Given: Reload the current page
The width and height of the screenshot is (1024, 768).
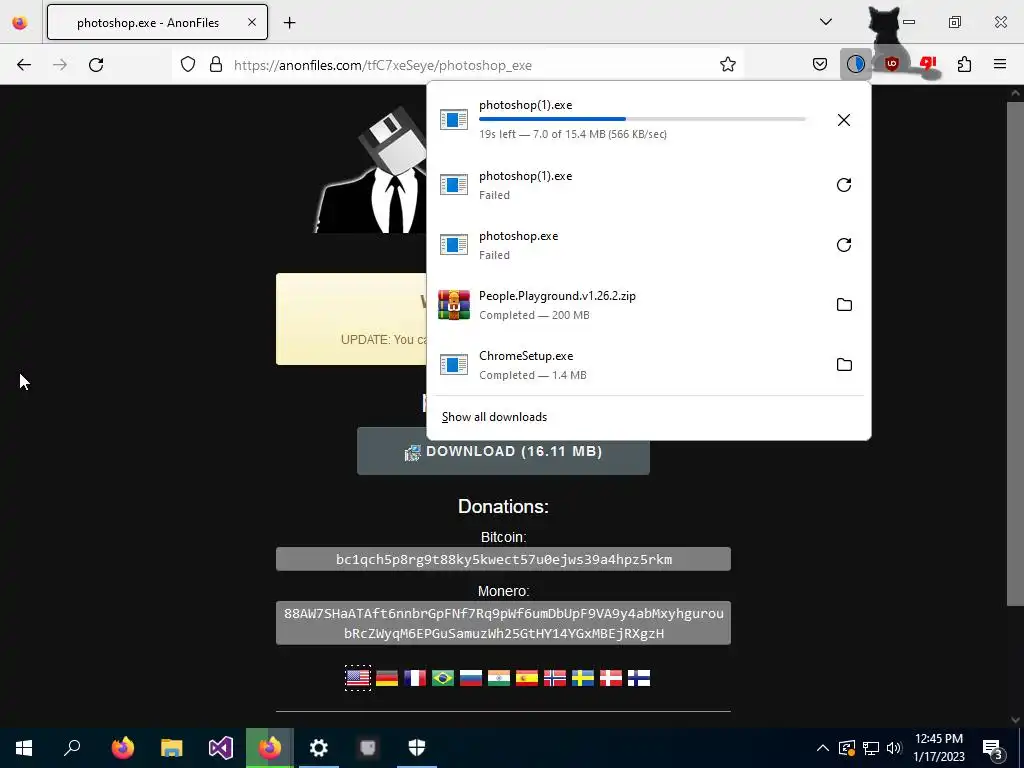Looking at the screenshot, I should 96,65.
